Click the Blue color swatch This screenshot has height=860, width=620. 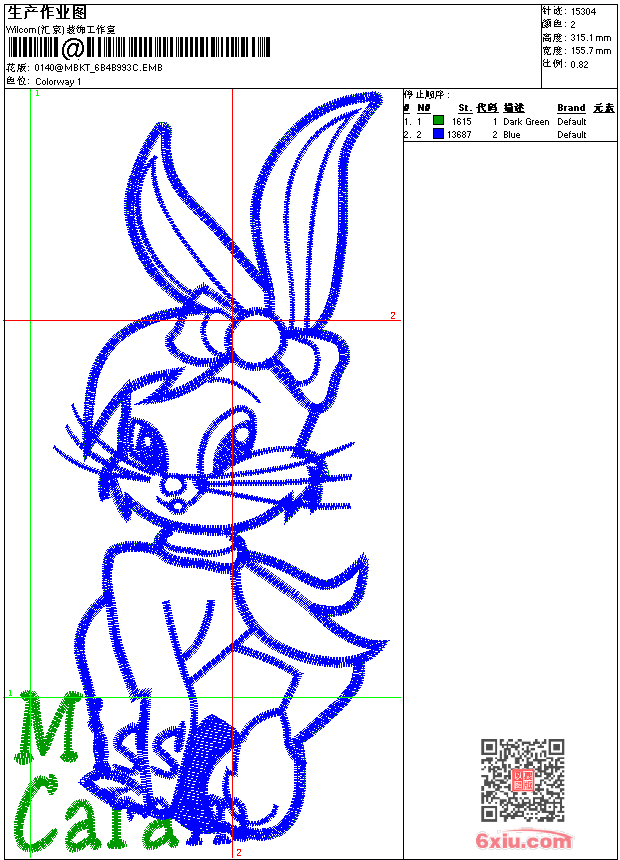coord(438,134)
